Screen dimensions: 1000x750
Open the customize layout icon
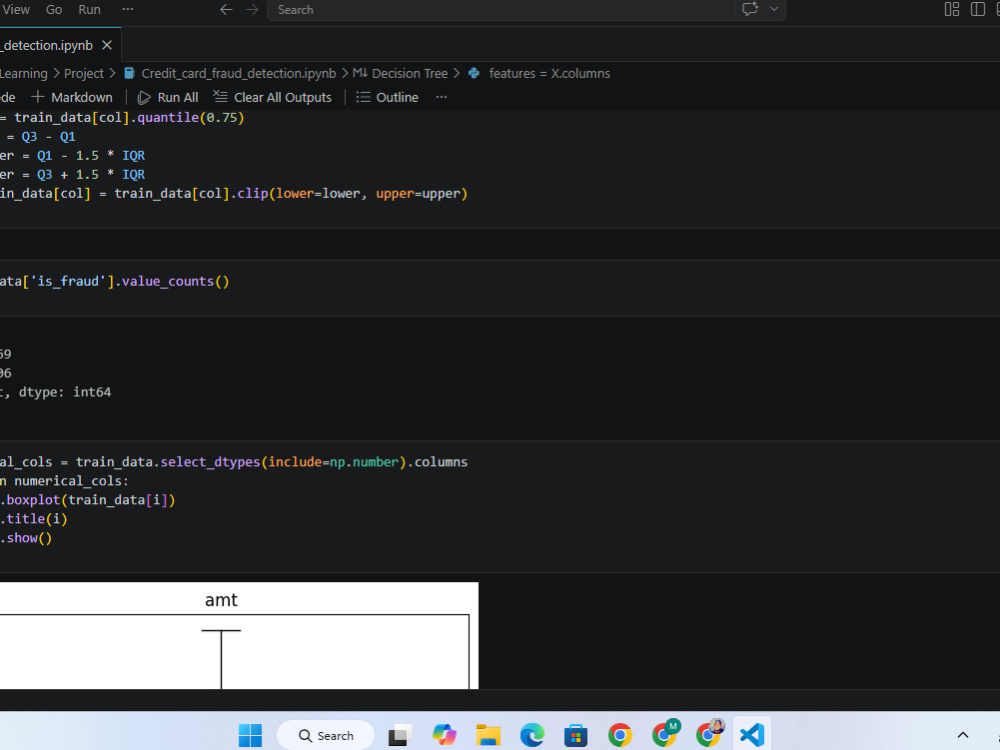coord(952,9)
